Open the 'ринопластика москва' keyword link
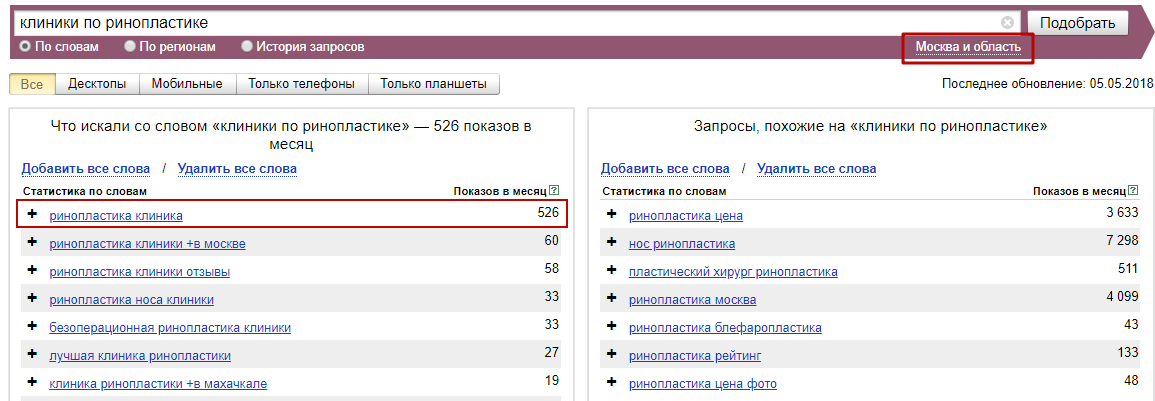 click(692, 300)
